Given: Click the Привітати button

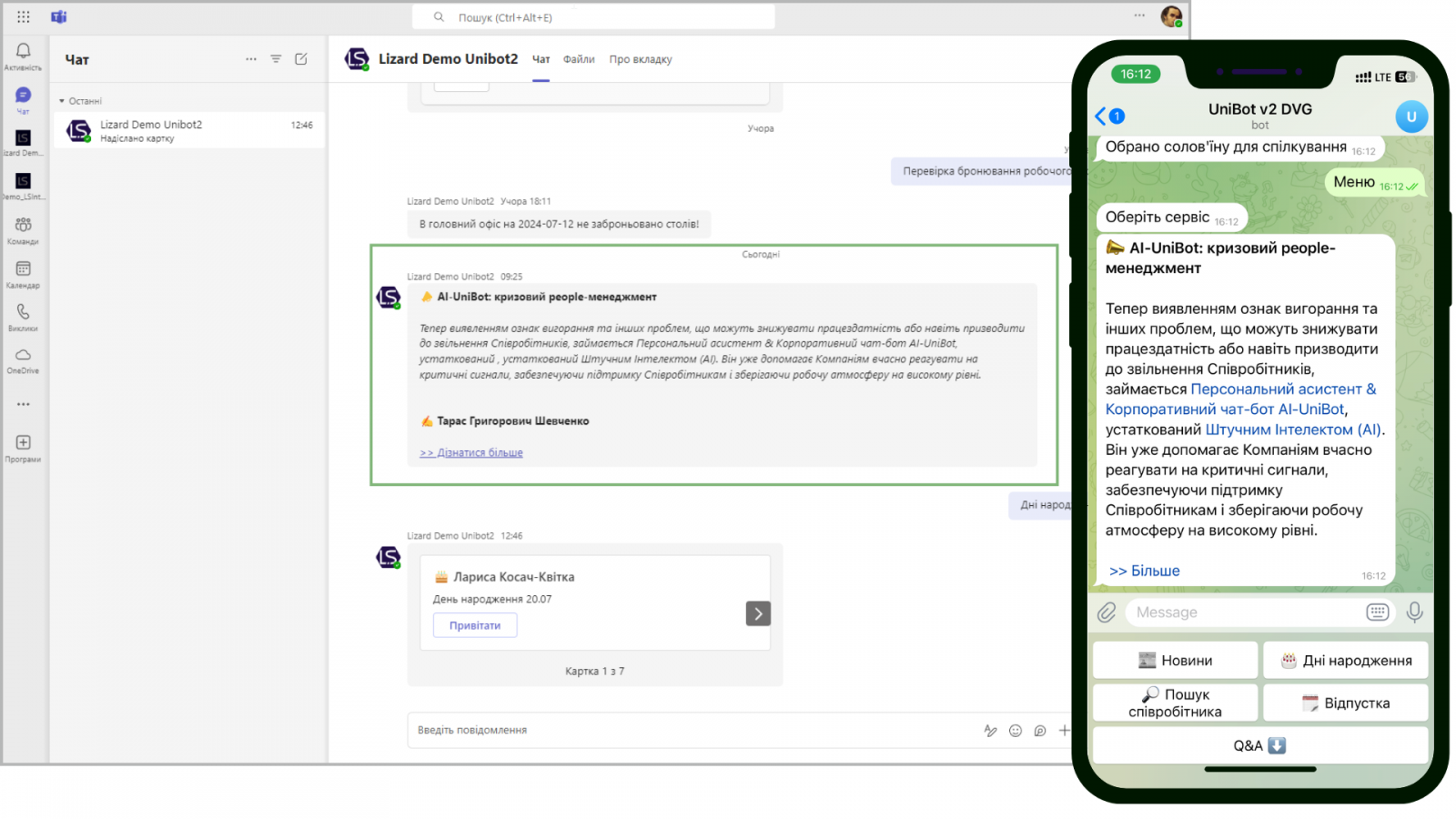Looking at the screenshot, I should point(475,625).
